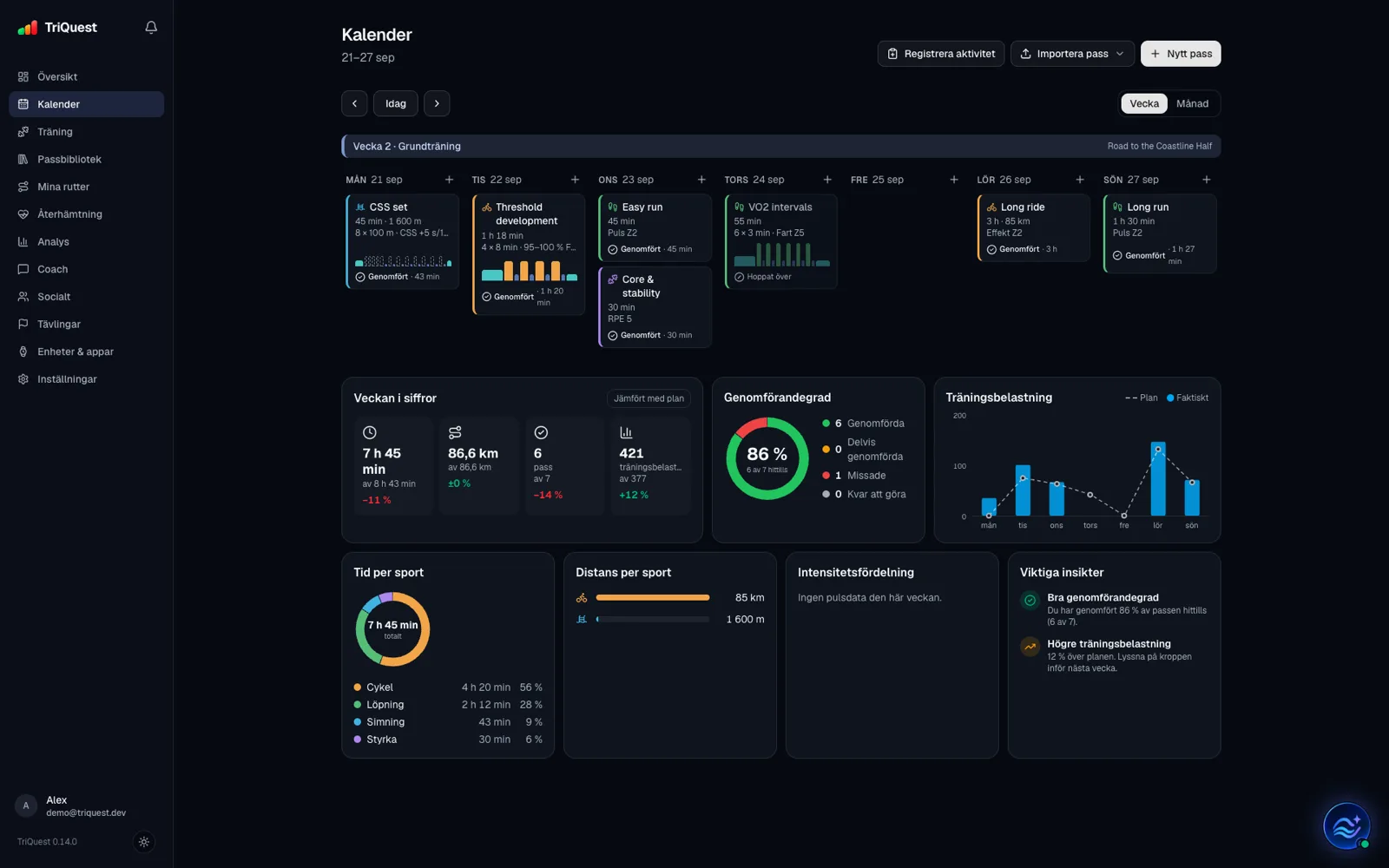Create a new session with Nytt pass
1389x868 pixels.
coord(1181,54)
